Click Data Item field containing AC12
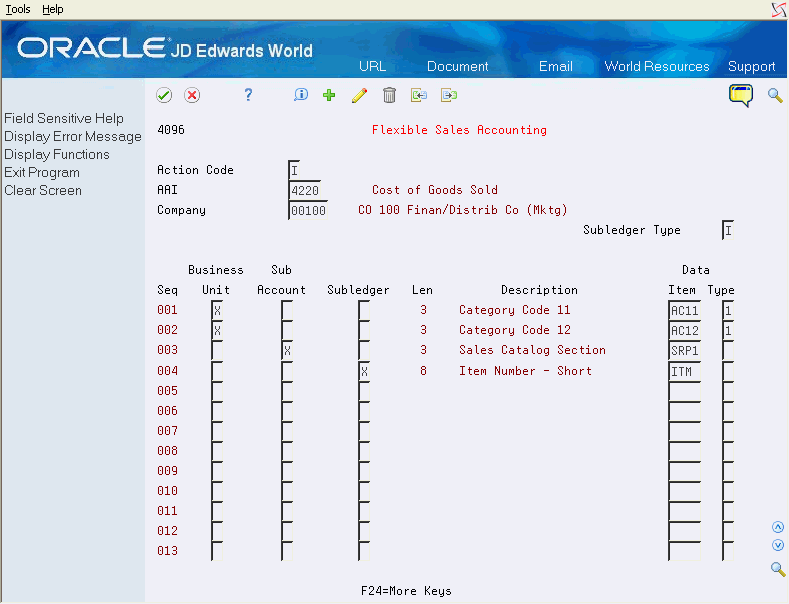This screenshot has width=789, height=604. 685,330
